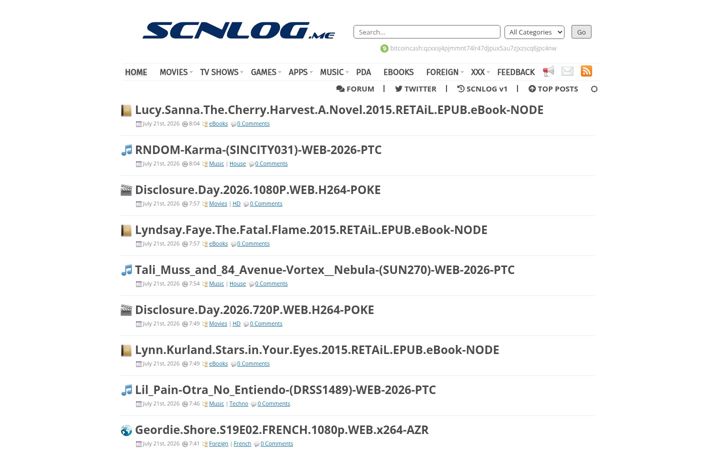The width and height of the screenshot is (720, 450).
Task: Click 0 Comments under Geordie.Shore post
Action: click(x=277, y=444)
